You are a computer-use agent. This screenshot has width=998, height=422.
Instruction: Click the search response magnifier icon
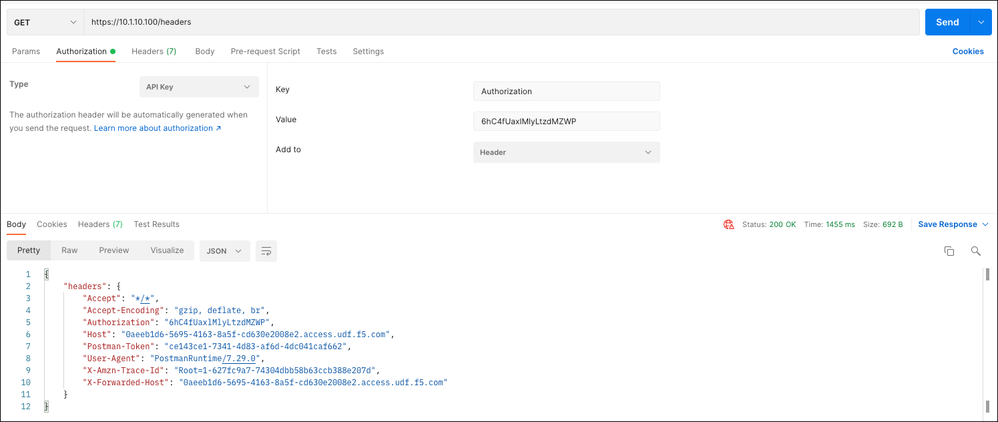click(976, 251)
